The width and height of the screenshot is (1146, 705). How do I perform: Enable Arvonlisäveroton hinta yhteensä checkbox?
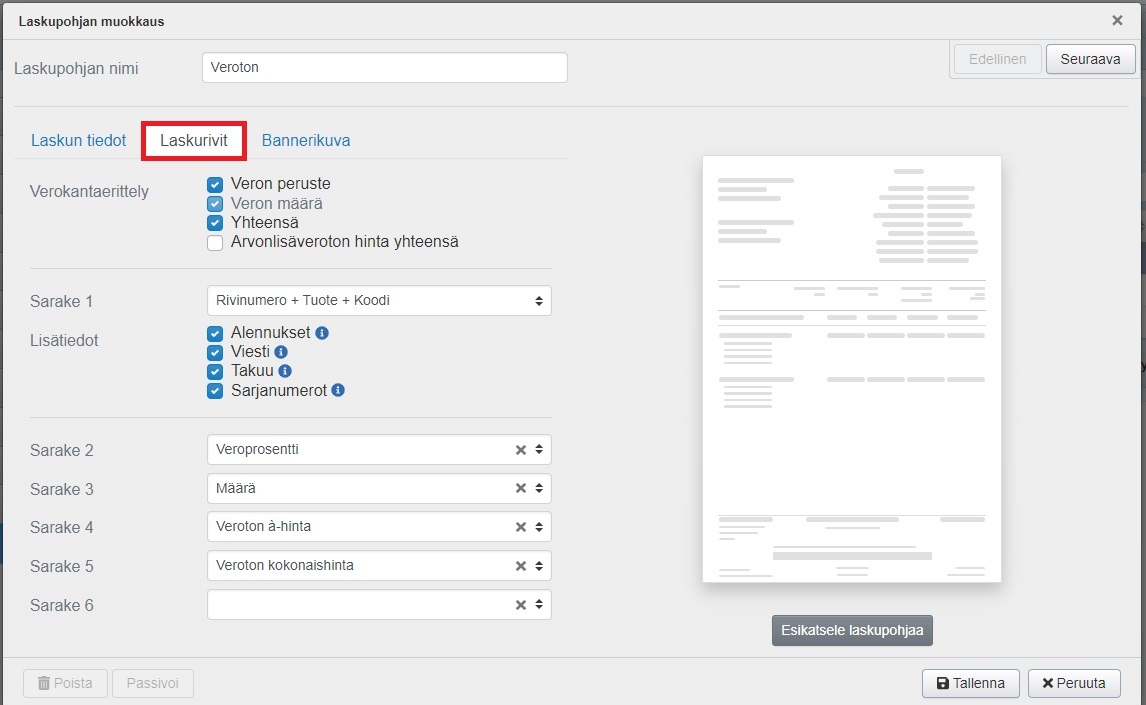[x=215, y=242]
